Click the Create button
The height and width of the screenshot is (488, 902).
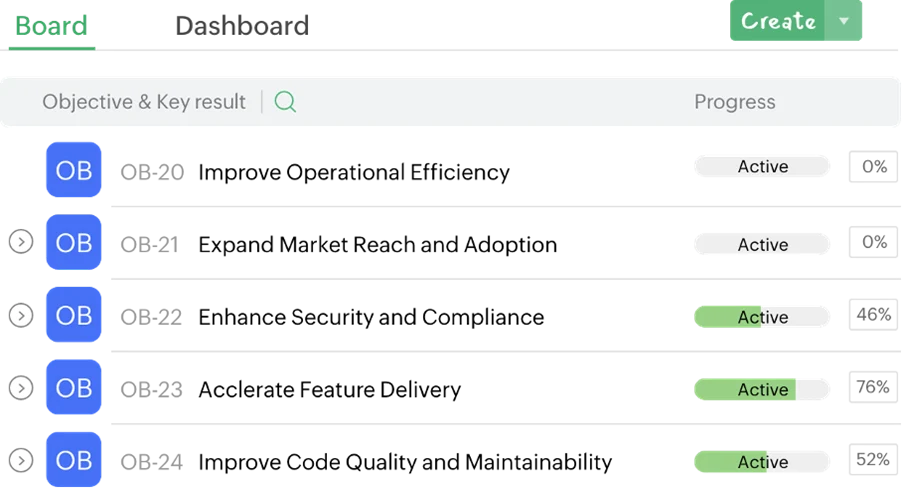777,22
